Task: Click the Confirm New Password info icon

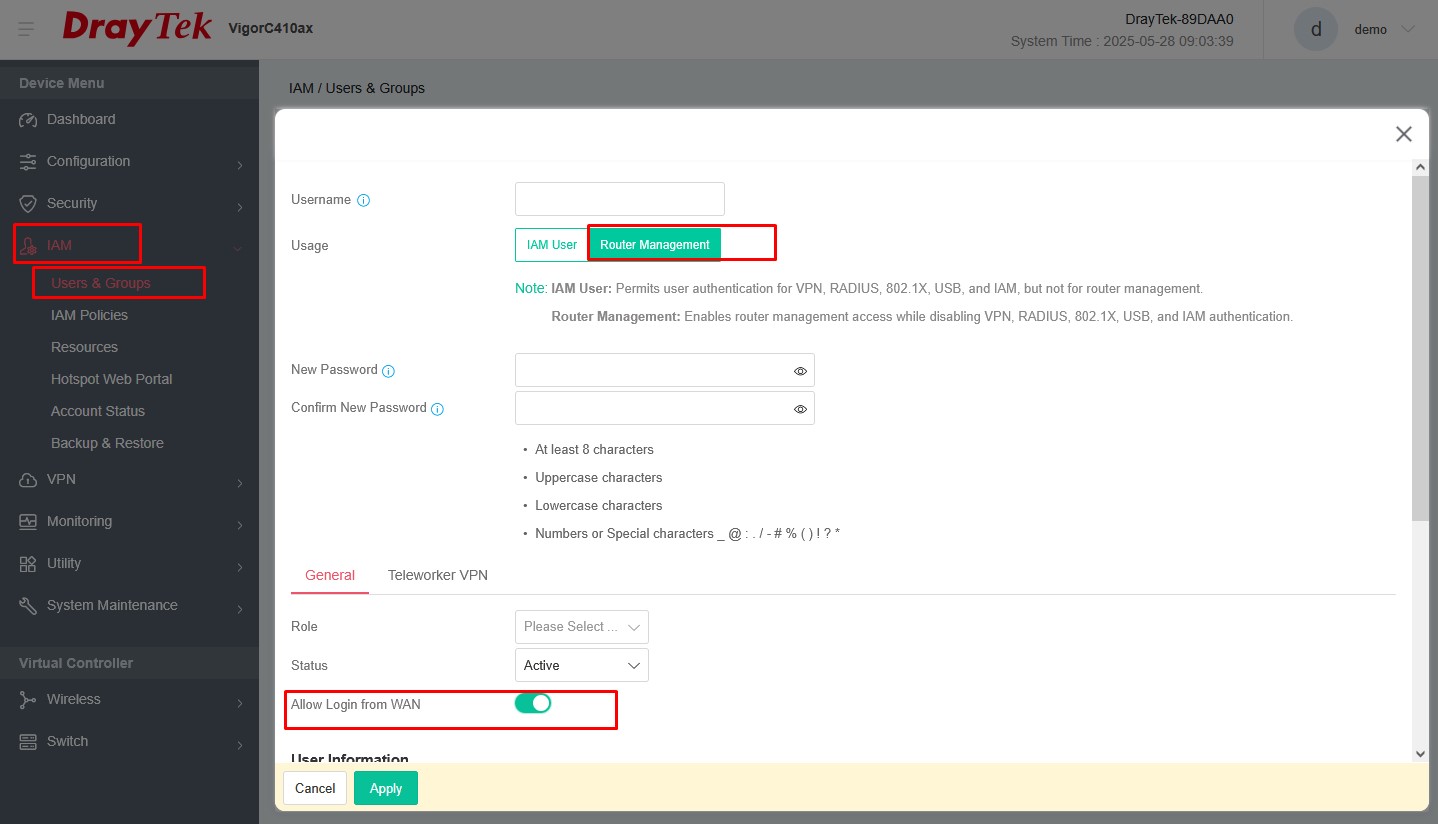Action: [437, 409]
